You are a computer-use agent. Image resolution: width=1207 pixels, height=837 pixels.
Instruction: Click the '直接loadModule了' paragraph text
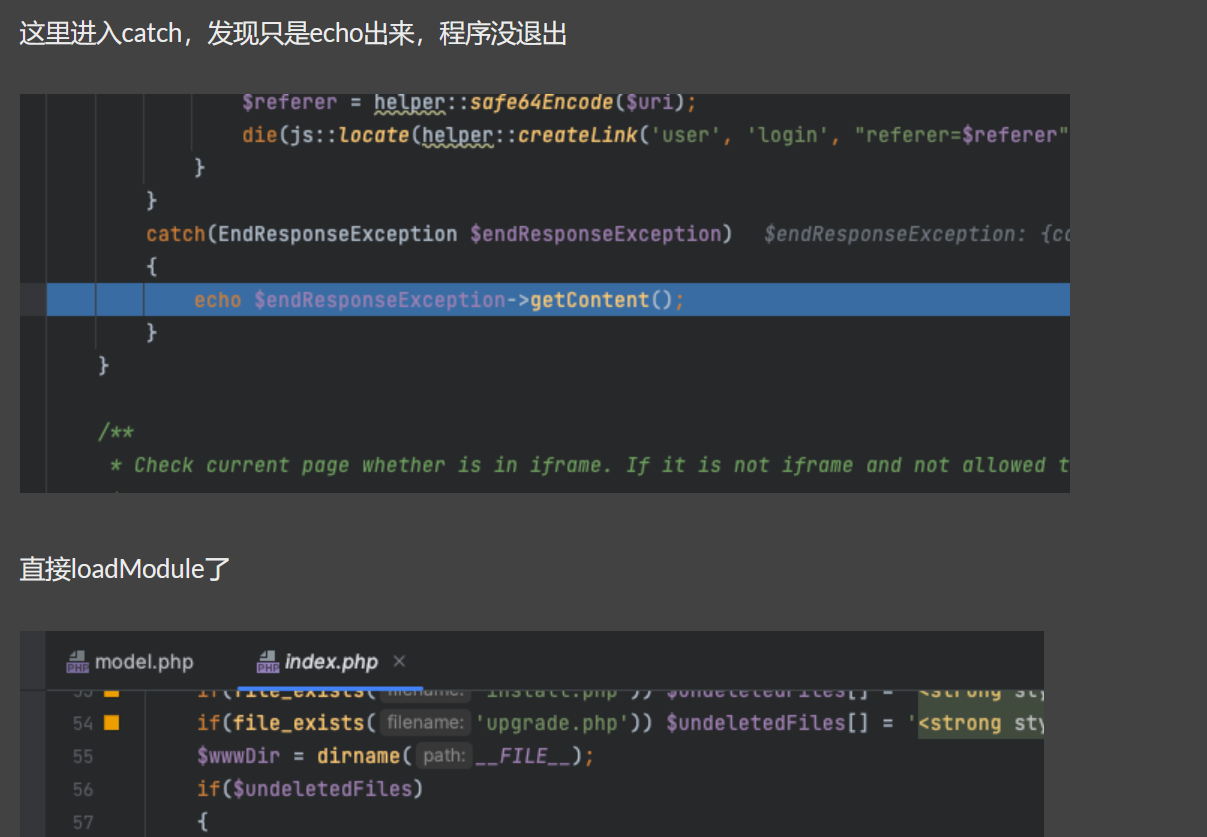(125, 570)
